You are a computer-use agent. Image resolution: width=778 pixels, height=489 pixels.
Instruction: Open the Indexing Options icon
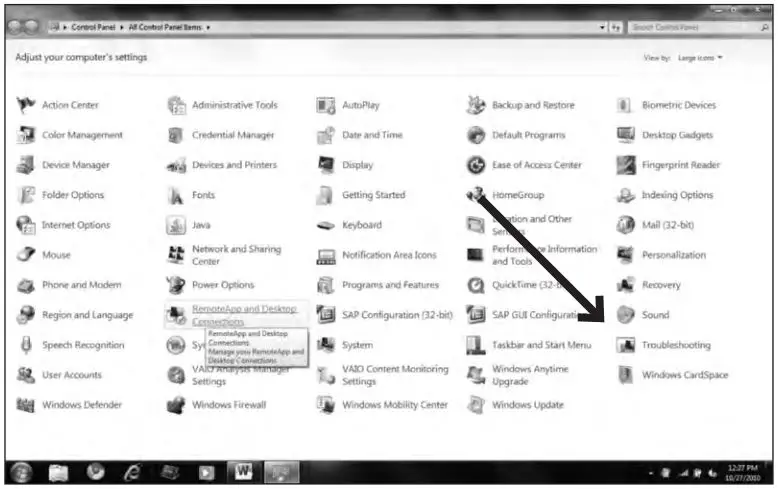(x=625, y=195)
